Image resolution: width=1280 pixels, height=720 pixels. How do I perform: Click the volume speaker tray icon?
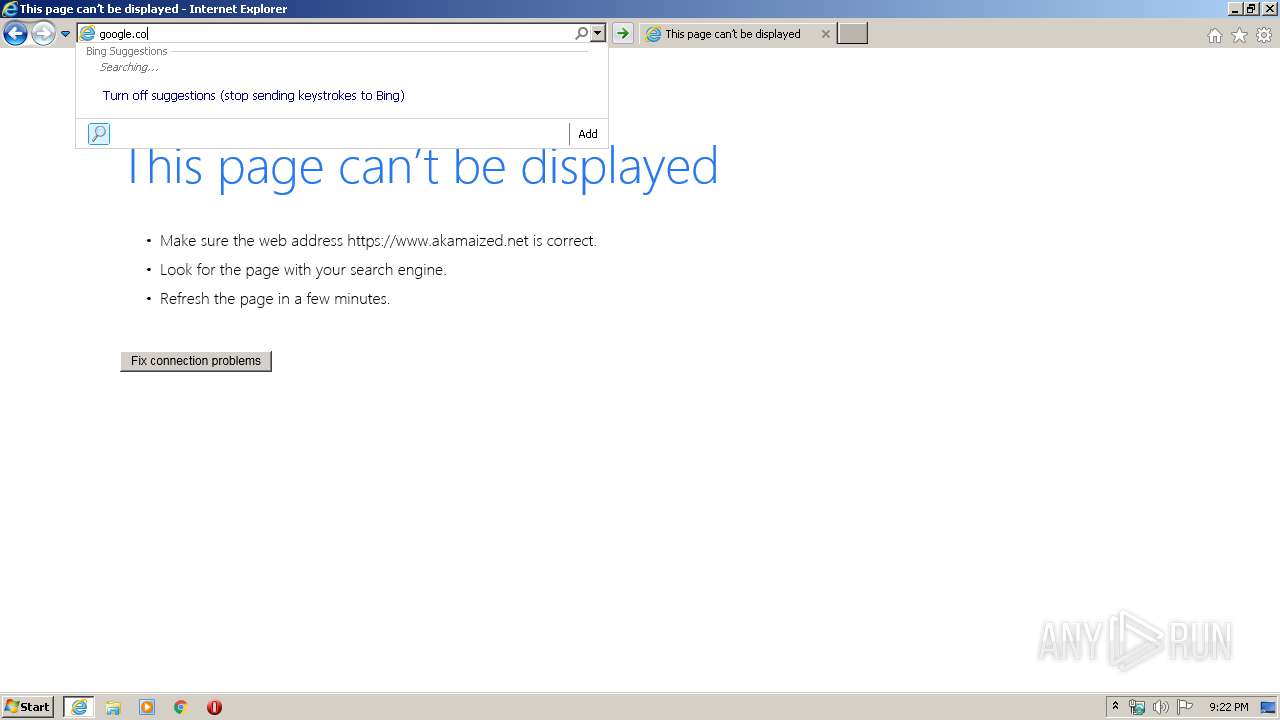pos(1161,707)
